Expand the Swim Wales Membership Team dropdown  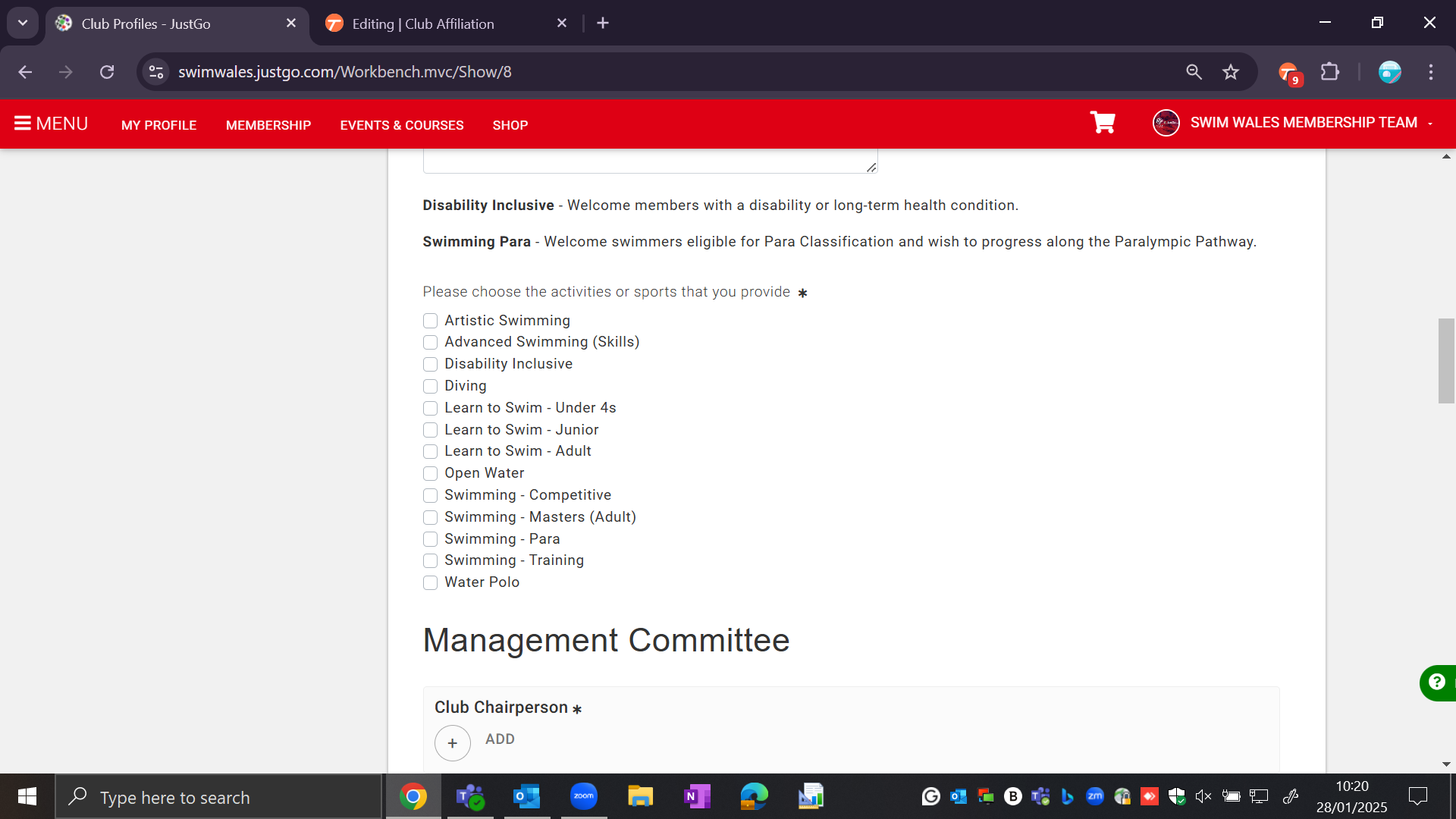point(1294,123)
